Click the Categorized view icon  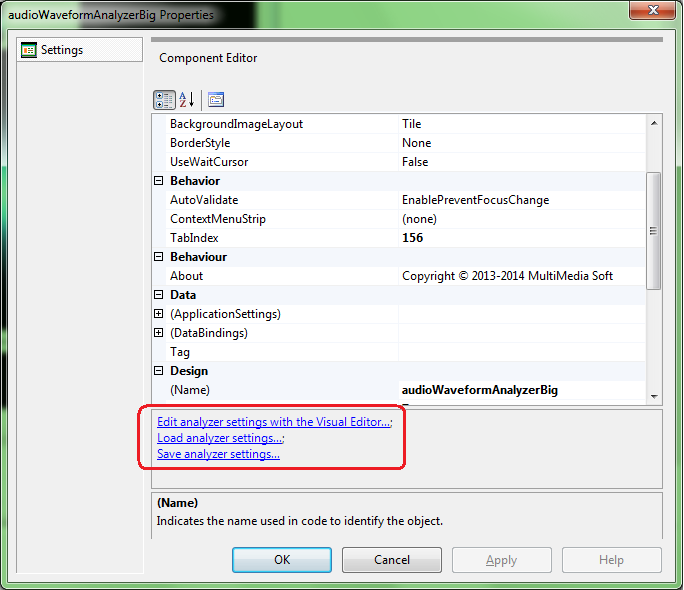tap(164, 100)
